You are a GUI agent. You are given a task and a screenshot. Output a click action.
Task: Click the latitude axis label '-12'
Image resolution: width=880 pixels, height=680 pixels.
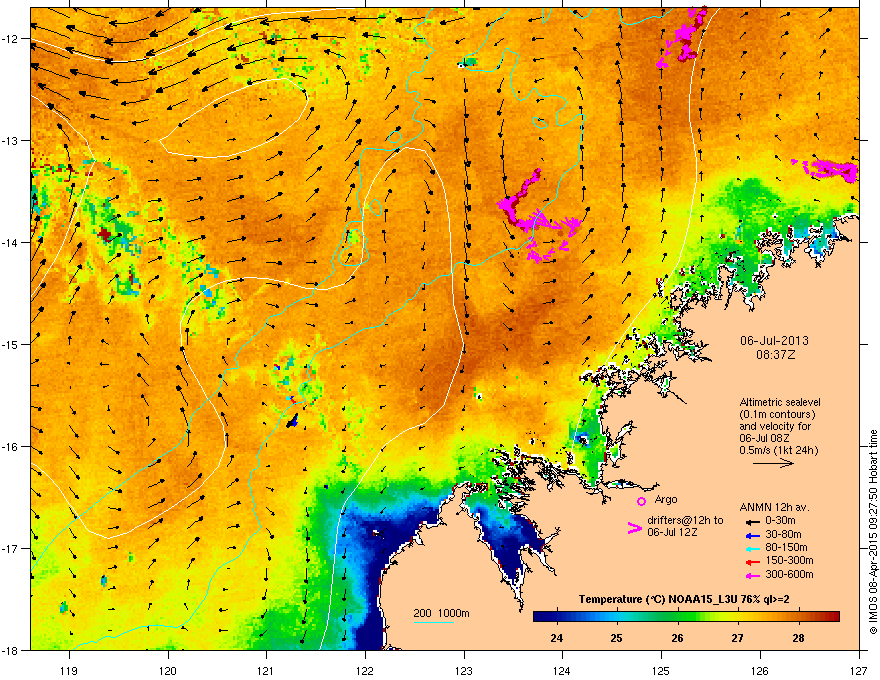tap(11, 39)
